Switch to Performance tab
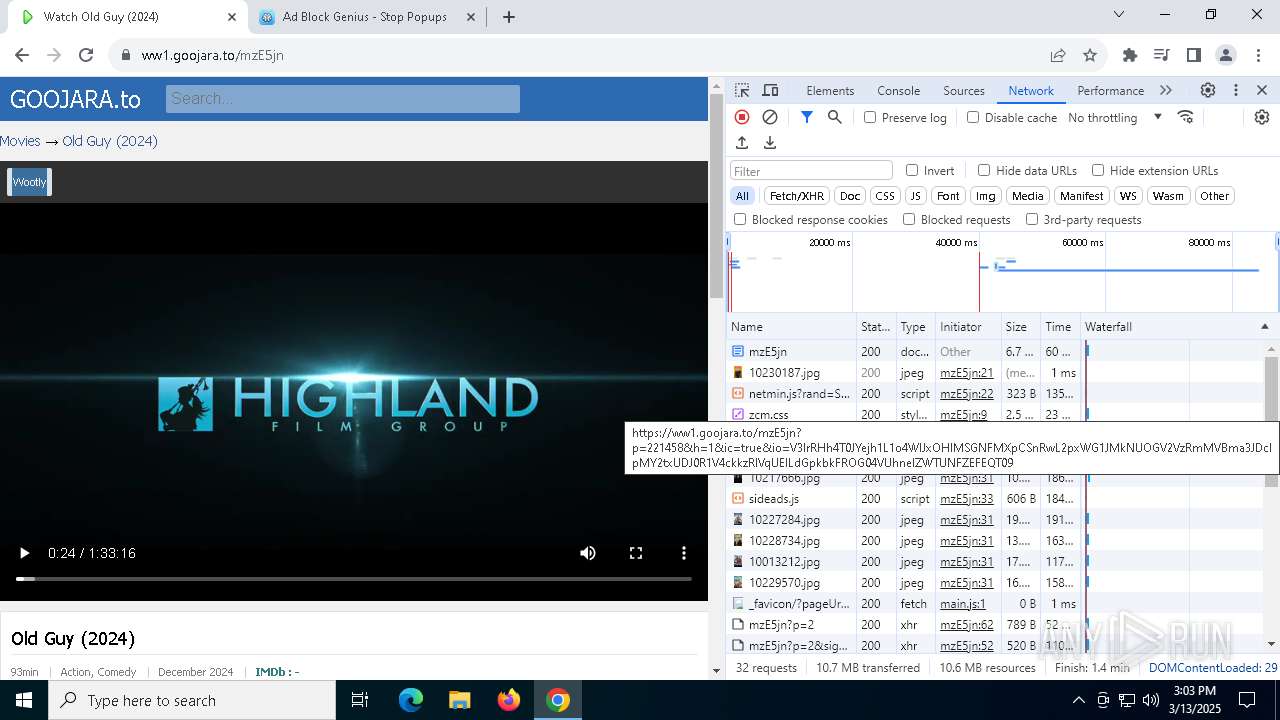Image resolution: width=1280 pixels, height=720 pixels. tap(1110, 90)
